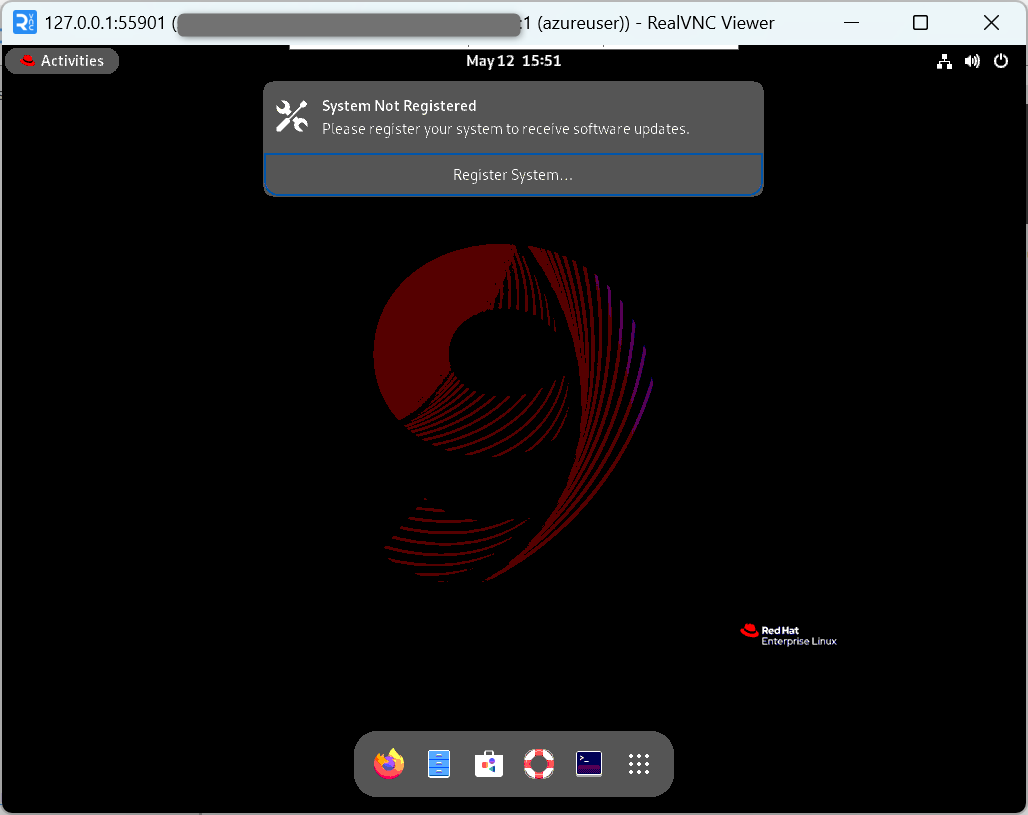Click the tools icon in the notification
The width and height of the screenshot is (1028, 815).
[x=292, y=117]
